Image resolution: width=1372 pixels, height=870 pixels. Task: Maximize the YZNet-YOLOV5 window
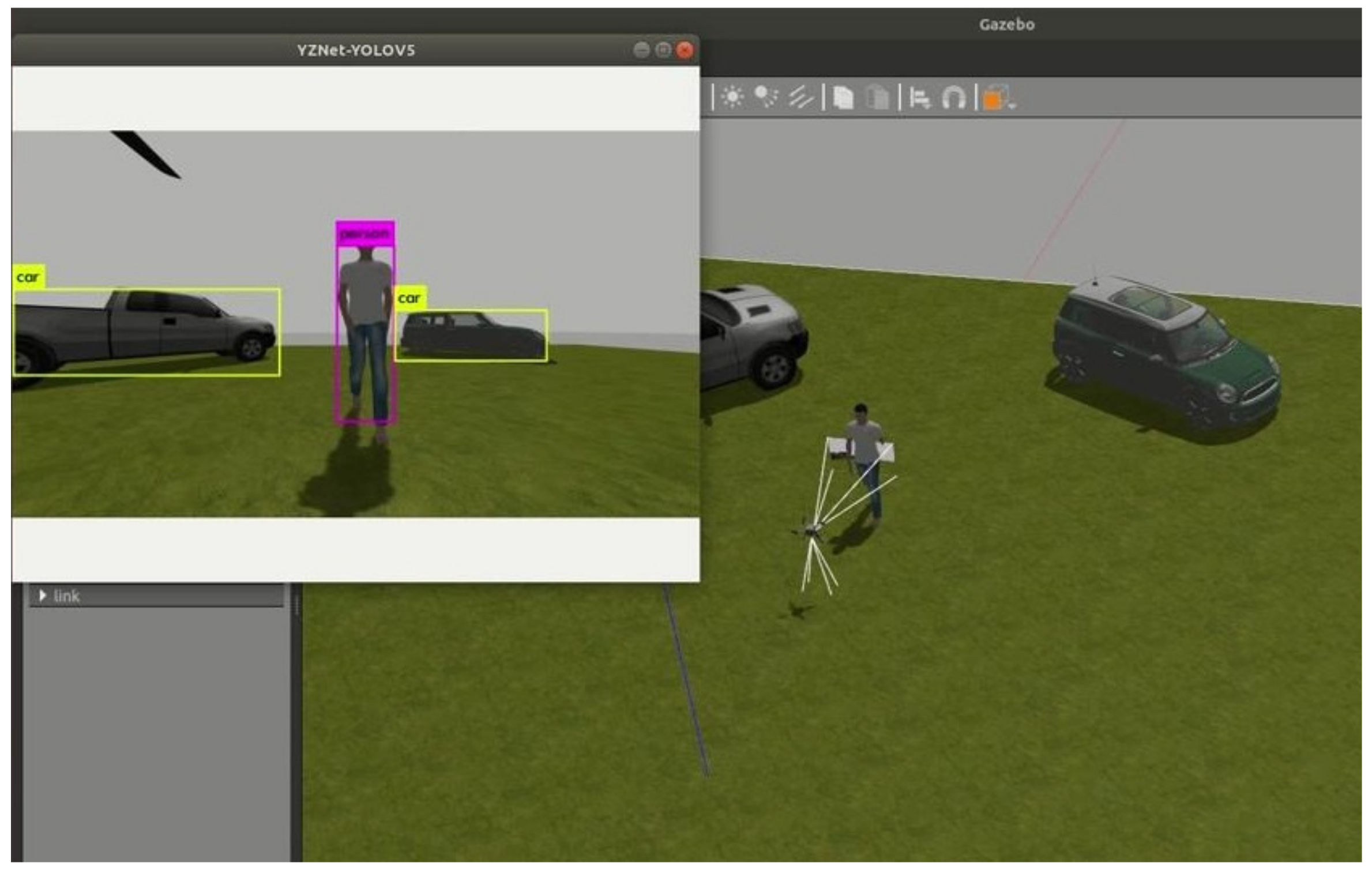point(663,50)
